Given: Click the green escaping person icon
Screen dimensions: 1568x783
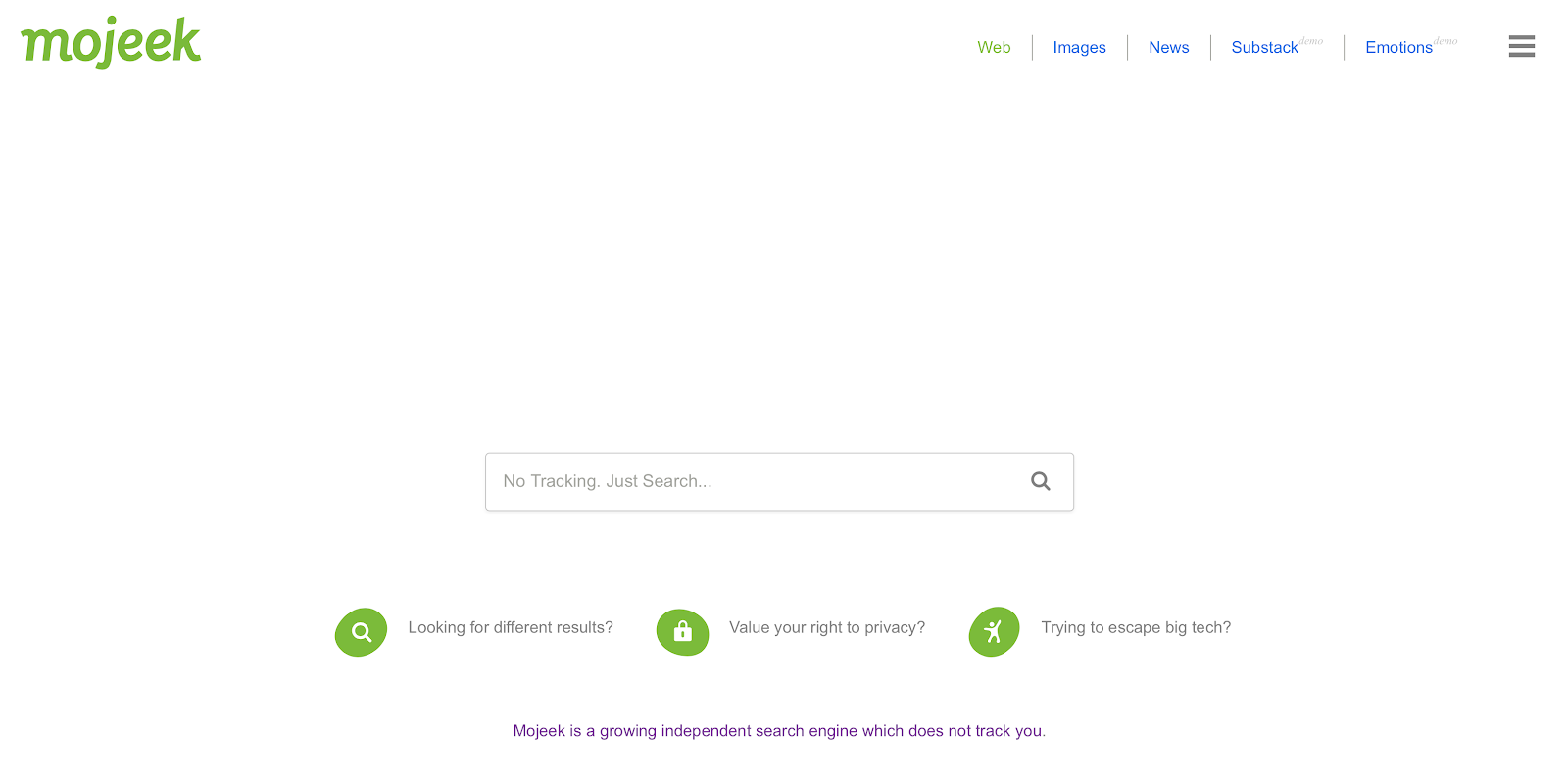Looking at the screenshot, I should click(994, 632).
